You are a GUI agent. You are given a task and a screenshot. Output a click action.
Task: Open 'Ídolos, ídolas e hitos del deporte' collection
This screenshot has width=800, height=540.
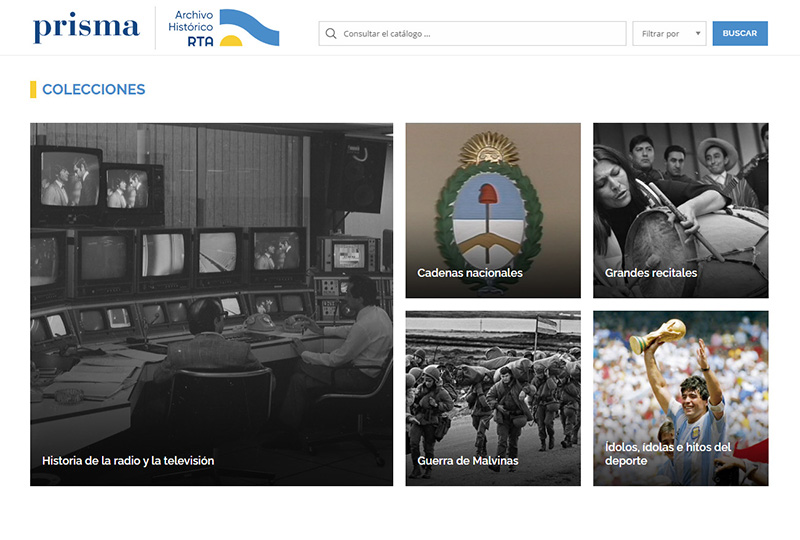tap(681, 398)
